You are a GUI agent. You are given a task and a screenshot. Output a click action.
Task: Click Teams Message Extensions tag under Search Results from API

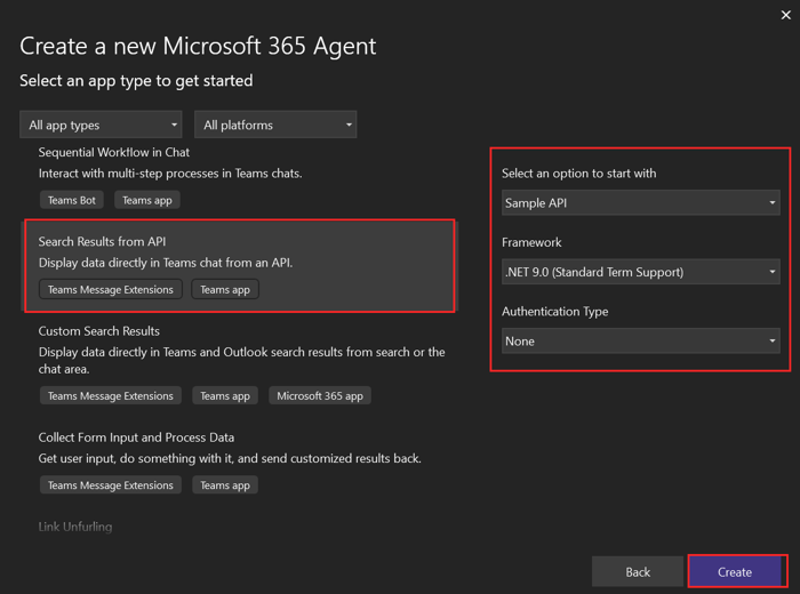pos(110,289)
